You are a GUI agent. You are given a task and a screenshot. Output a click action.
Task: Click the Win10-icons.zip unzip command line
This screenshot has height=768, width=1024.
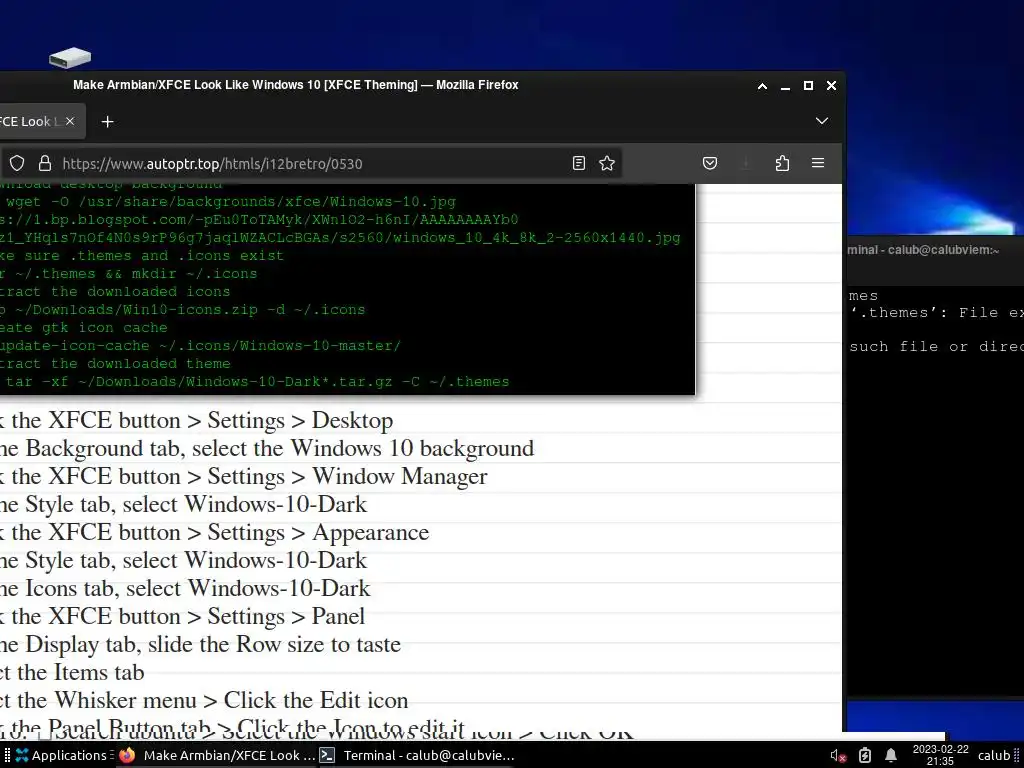click(182, 310)
